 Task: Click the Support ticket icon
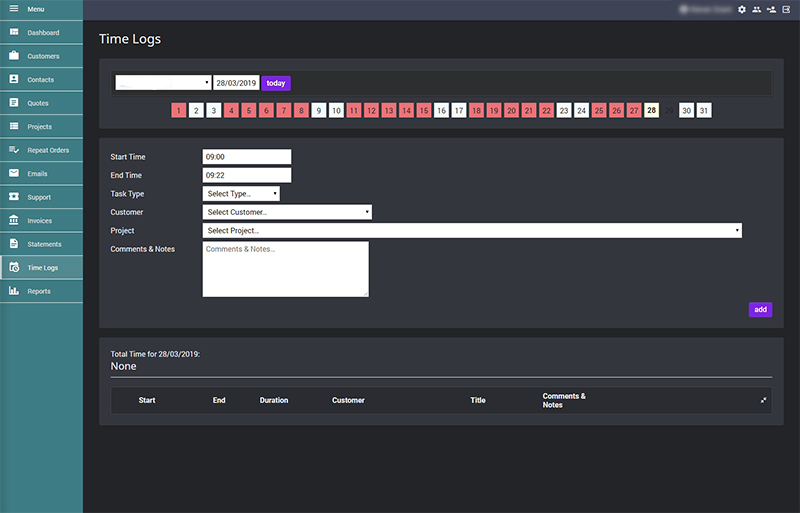tap(14, 197)
